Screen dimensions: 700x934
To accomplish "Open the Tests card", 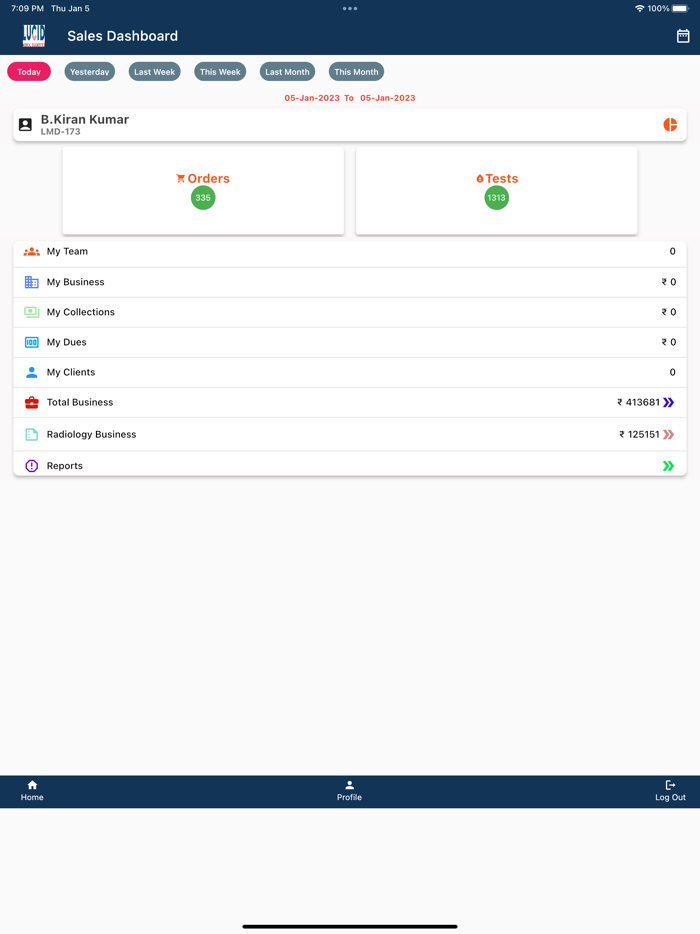I will (x=496, y=191).
